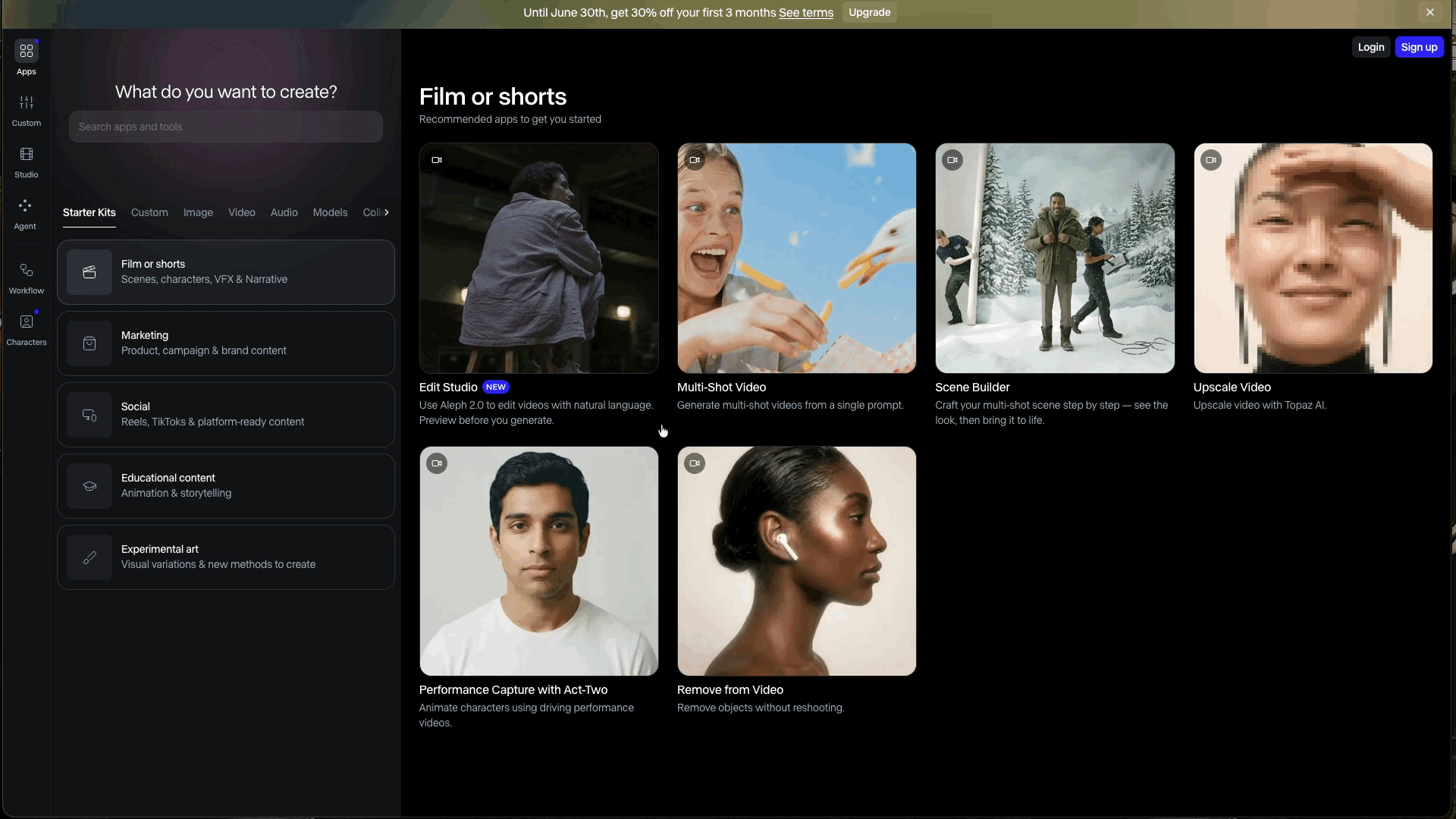
Task: Switch to the Video tab
Action: coord(242,212)
